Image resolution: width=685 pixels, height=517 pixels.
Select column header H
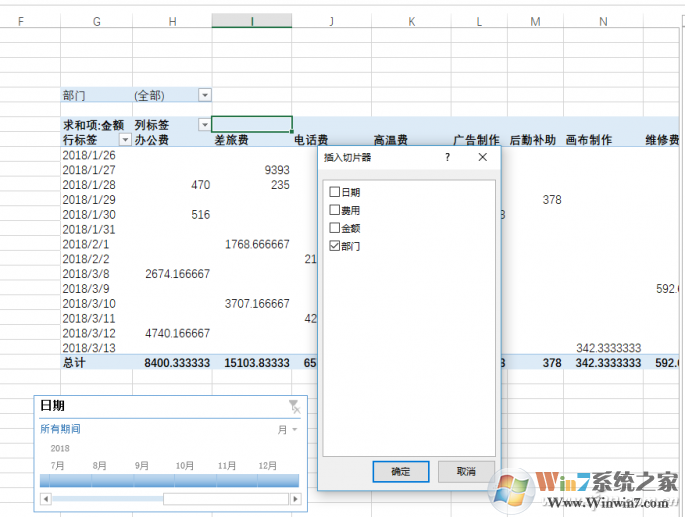point(173,21)
